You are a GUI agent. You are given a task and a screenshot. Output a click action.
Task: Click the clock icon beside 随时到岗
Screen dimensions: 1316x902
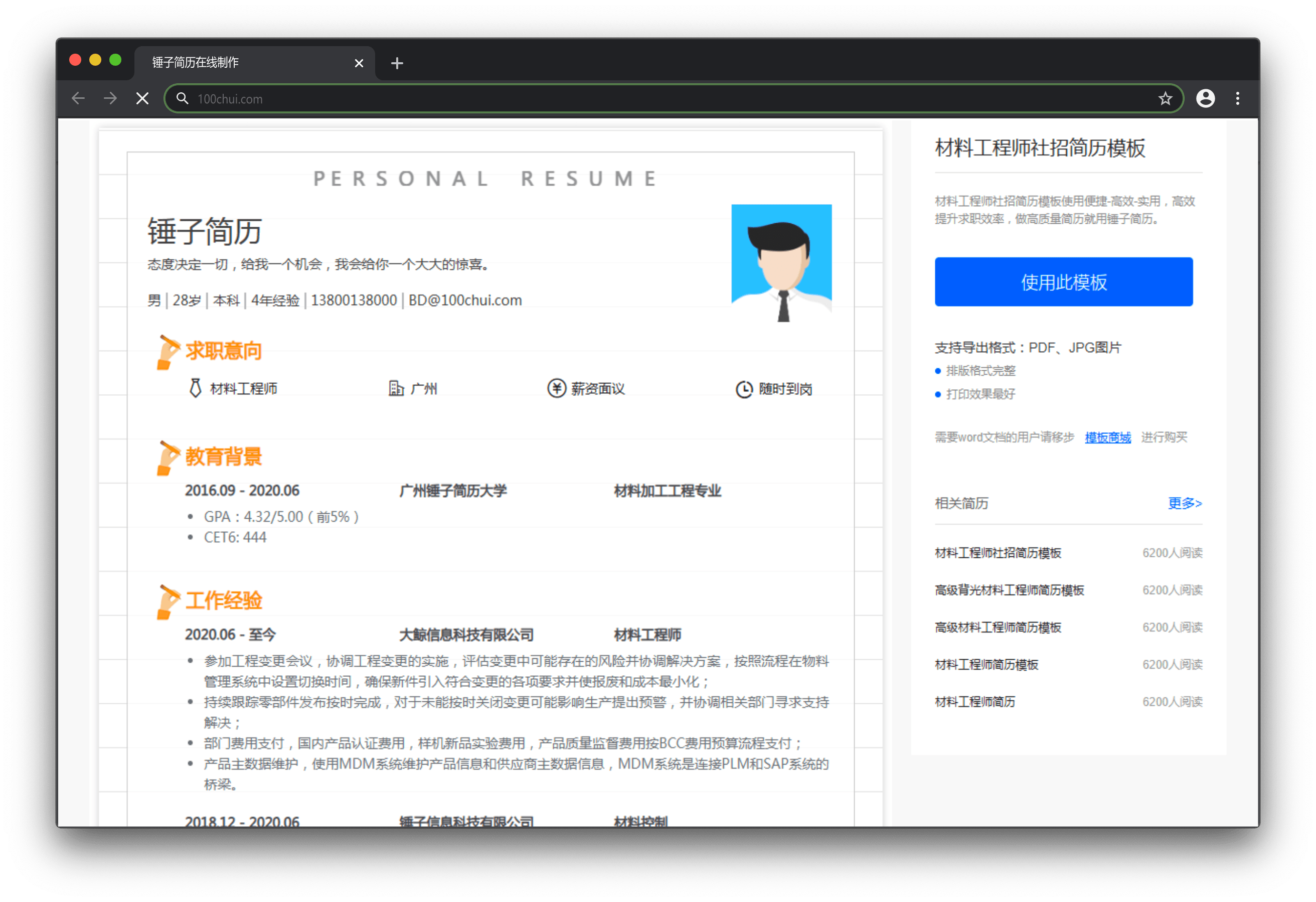click(743, 389)
